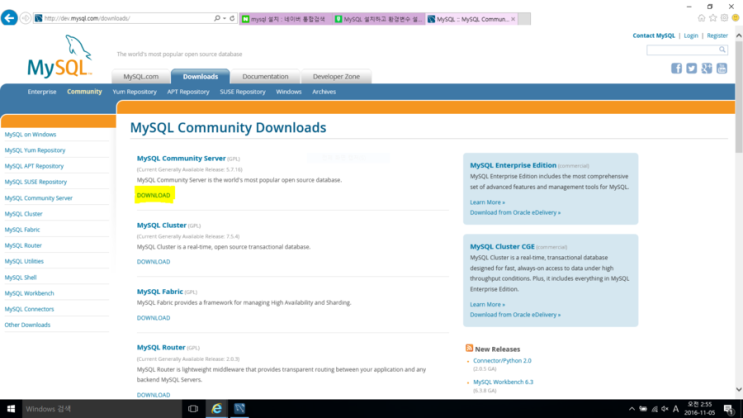Click the favorites star icon

pos(713,18)
